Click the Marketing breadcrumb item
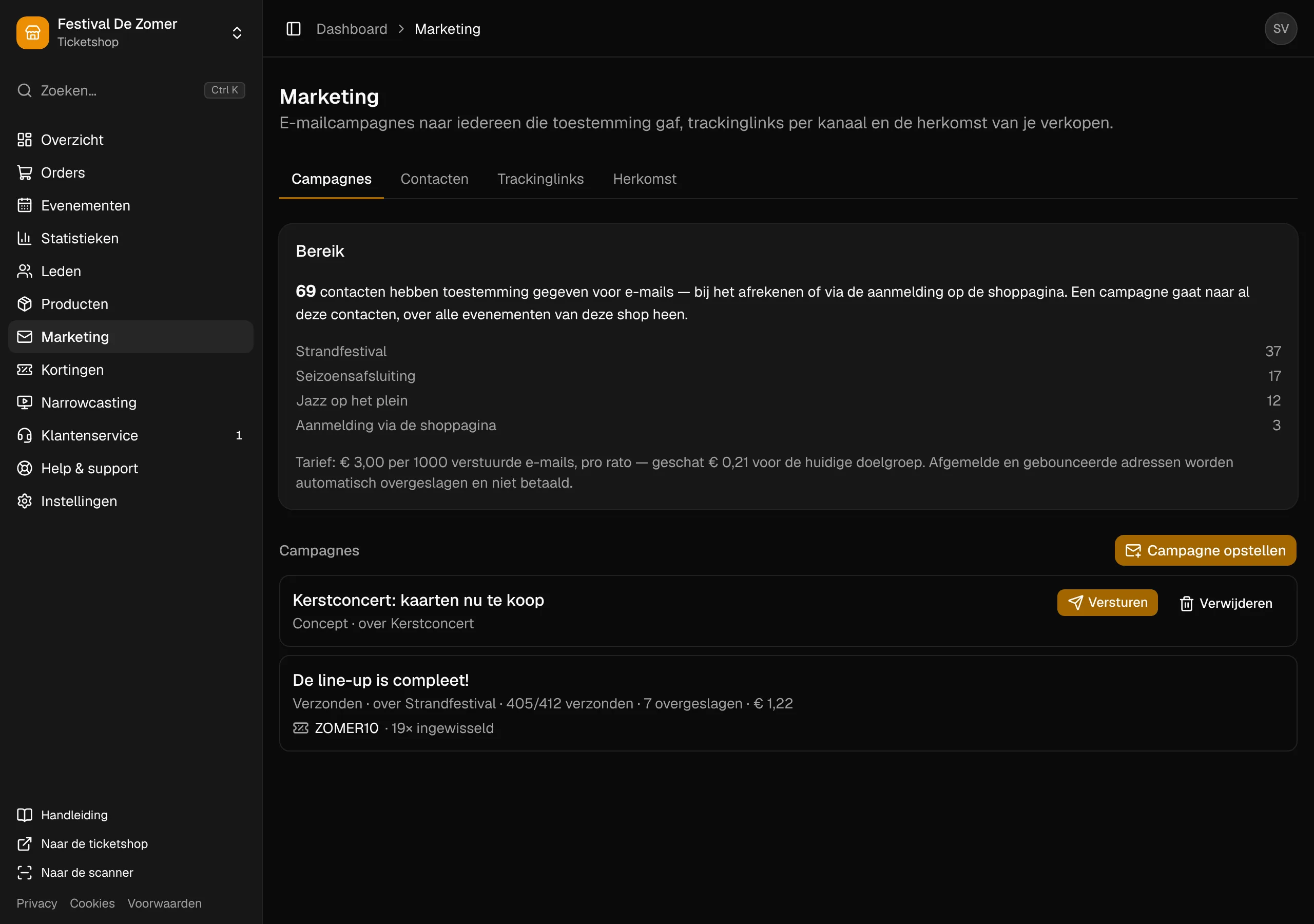This screenshot has height=924, width=1314. pos(448,29)
